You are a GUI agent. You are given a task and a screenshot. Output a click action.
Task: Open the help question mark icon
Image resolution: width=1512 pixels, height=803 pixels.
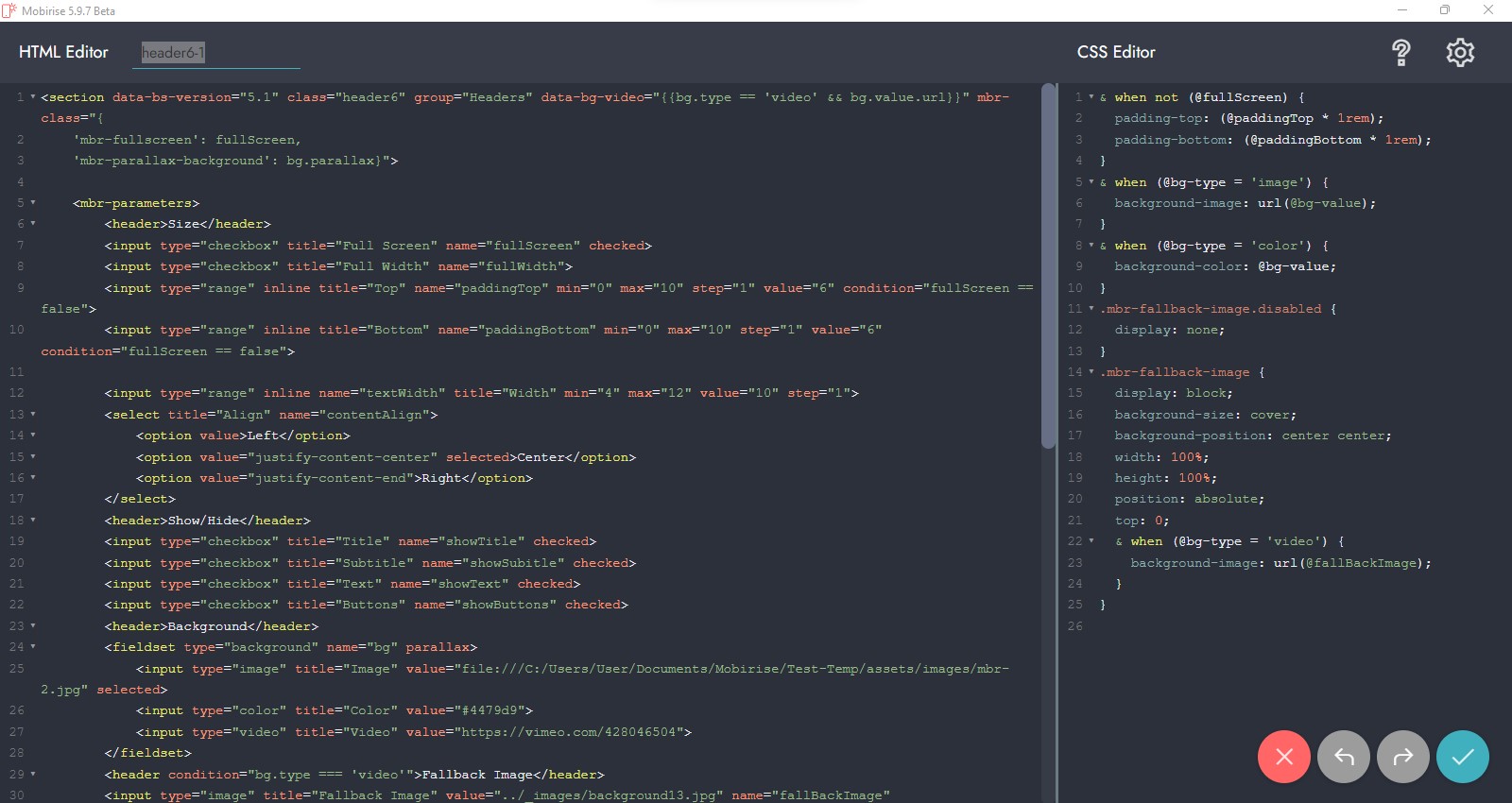point(1400,53)
